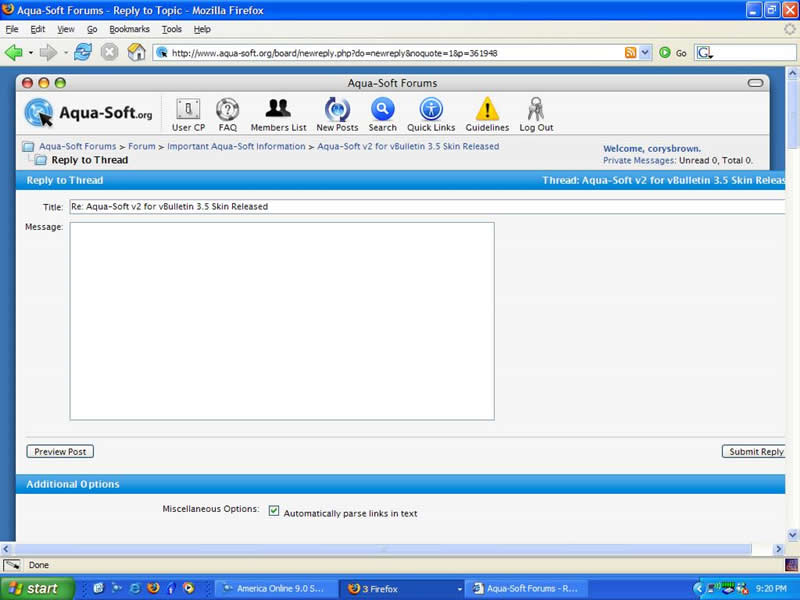This screenshot has width=800, height=600.
Task: Switch to America Online 9.0 taskbar item
Action: [x=276, y=589]
